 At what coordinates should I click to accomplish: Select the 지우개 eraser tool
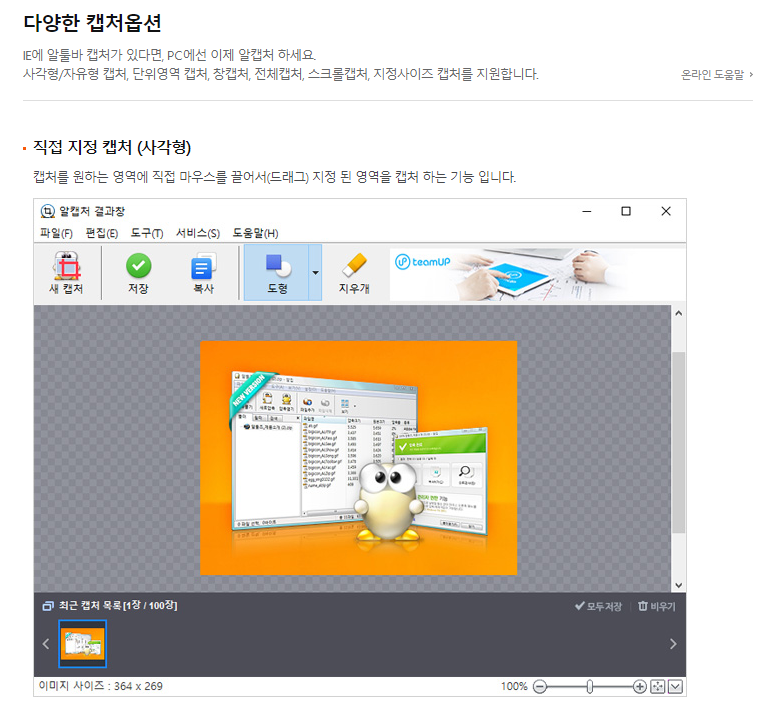pos(354,272)
